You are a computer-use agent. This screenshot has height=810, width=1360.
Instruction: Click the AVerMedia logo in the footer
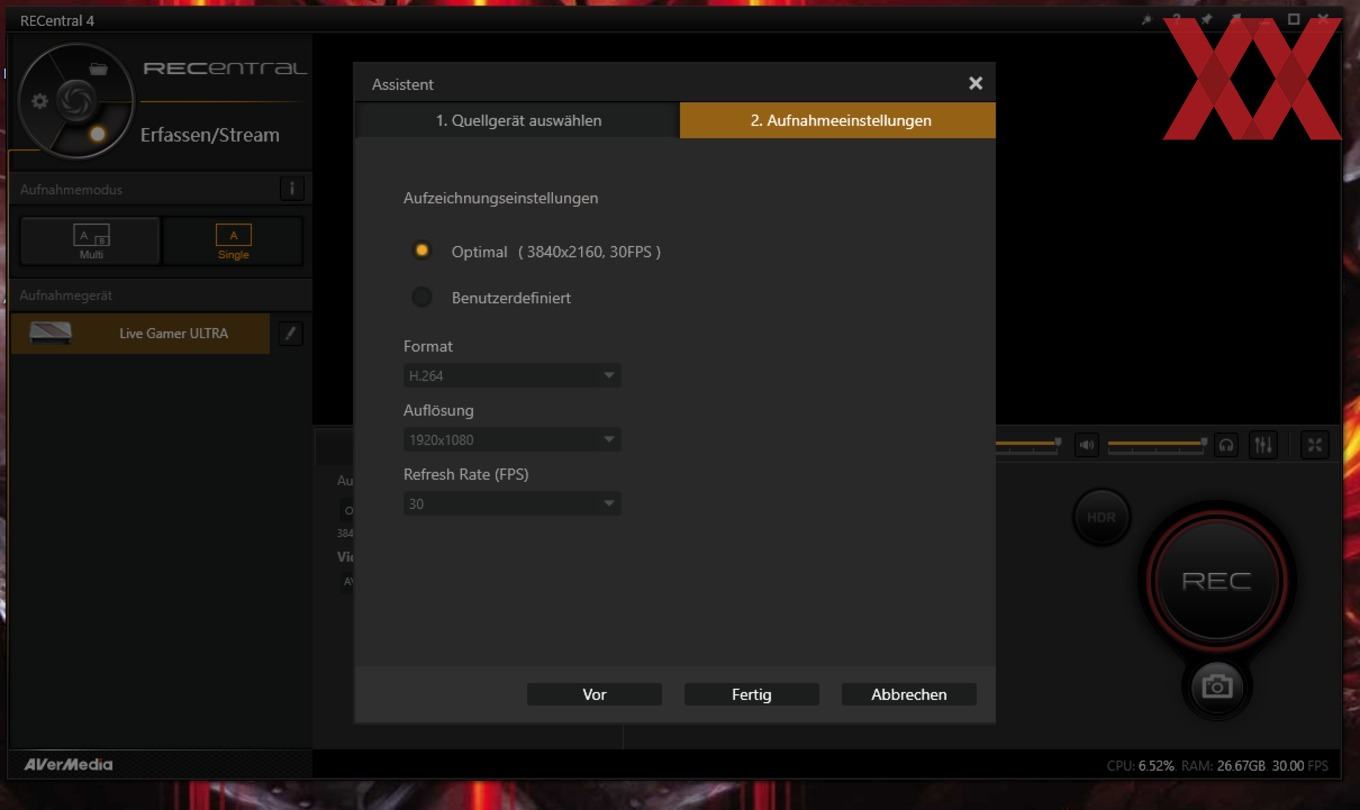click(68, 765)
